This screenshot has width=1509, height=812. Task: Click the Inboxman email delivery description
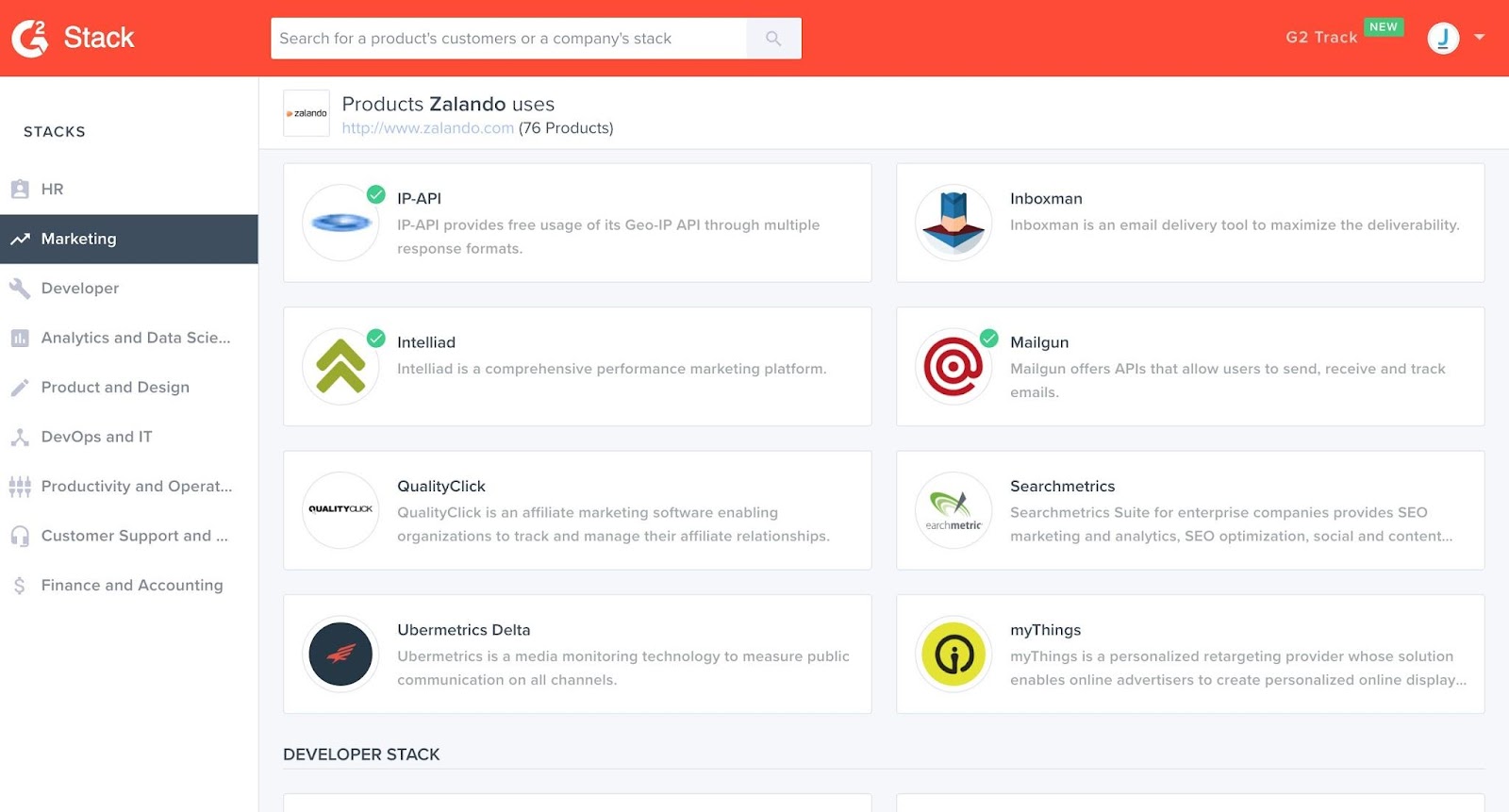point(1235,225)
